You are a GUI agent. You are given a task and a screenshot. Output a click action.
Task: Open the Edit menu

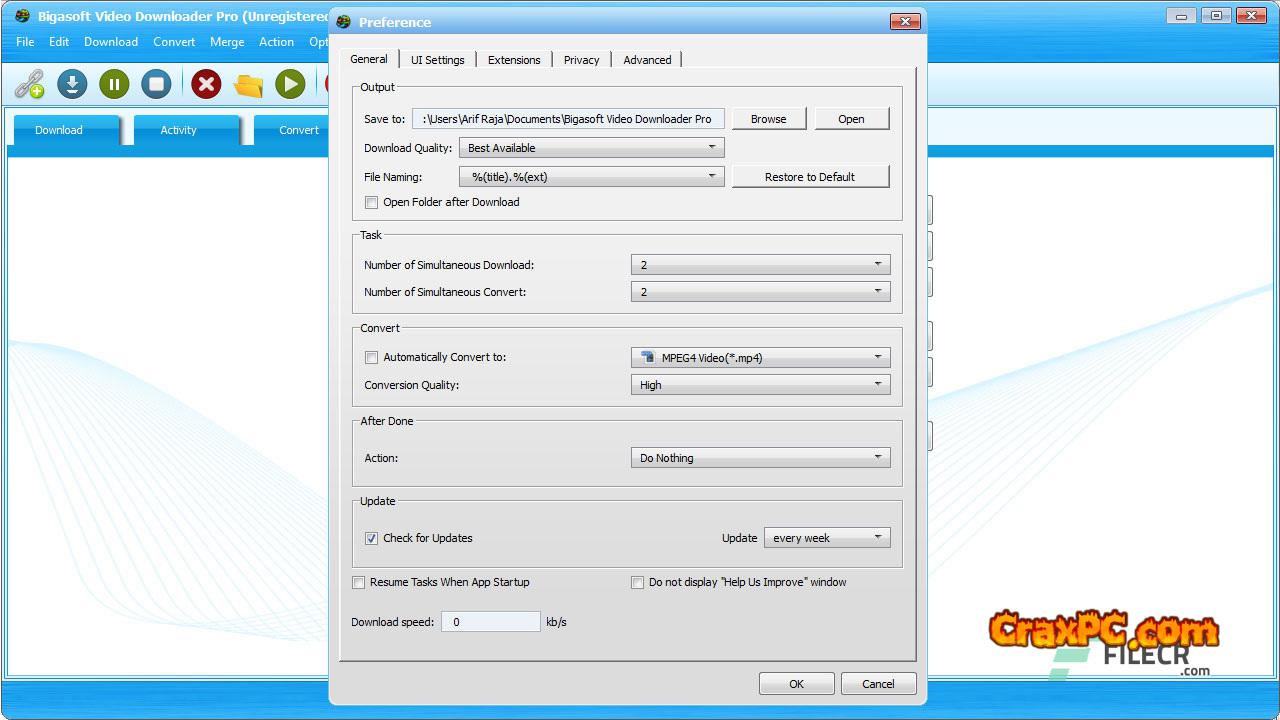click(59, 42)
